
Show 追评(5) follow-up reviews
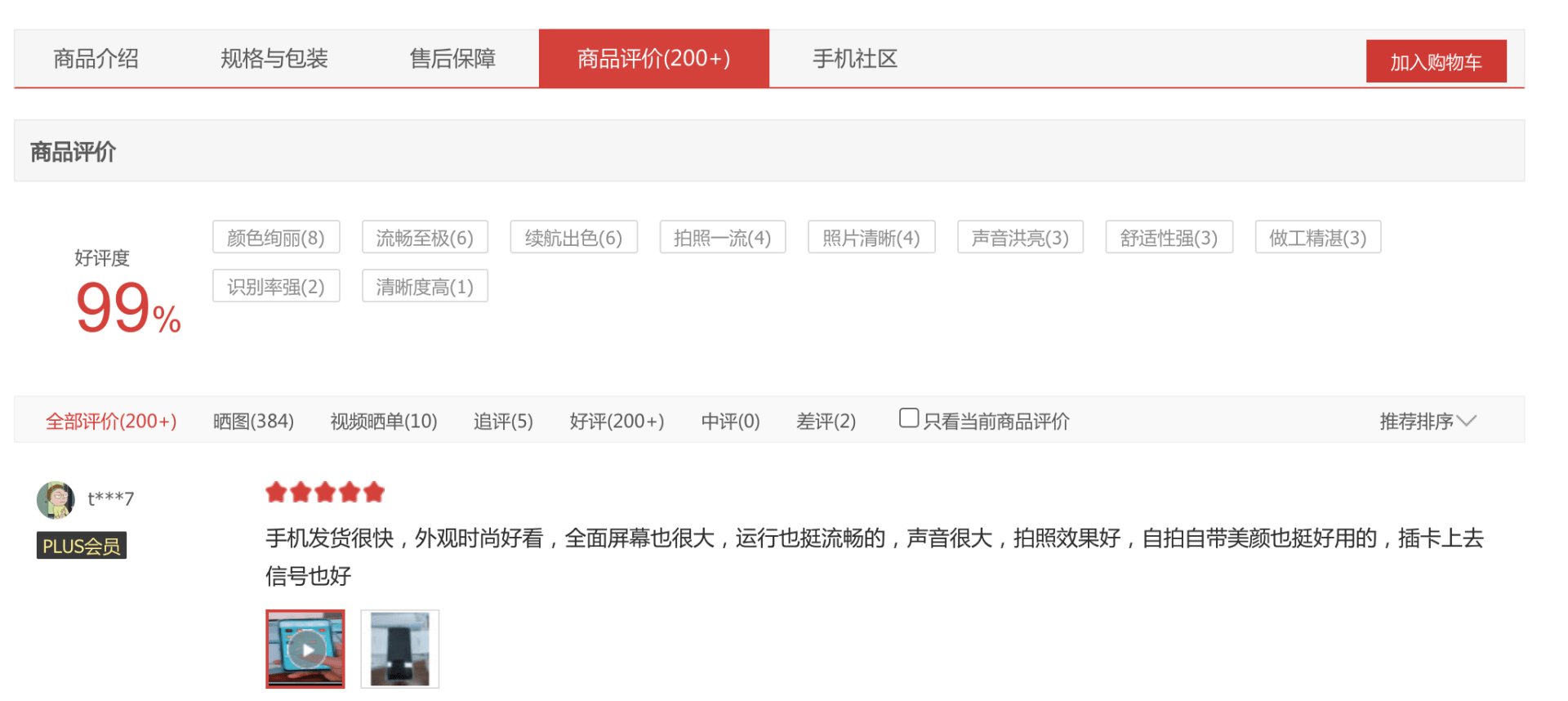tap(503, 422)
